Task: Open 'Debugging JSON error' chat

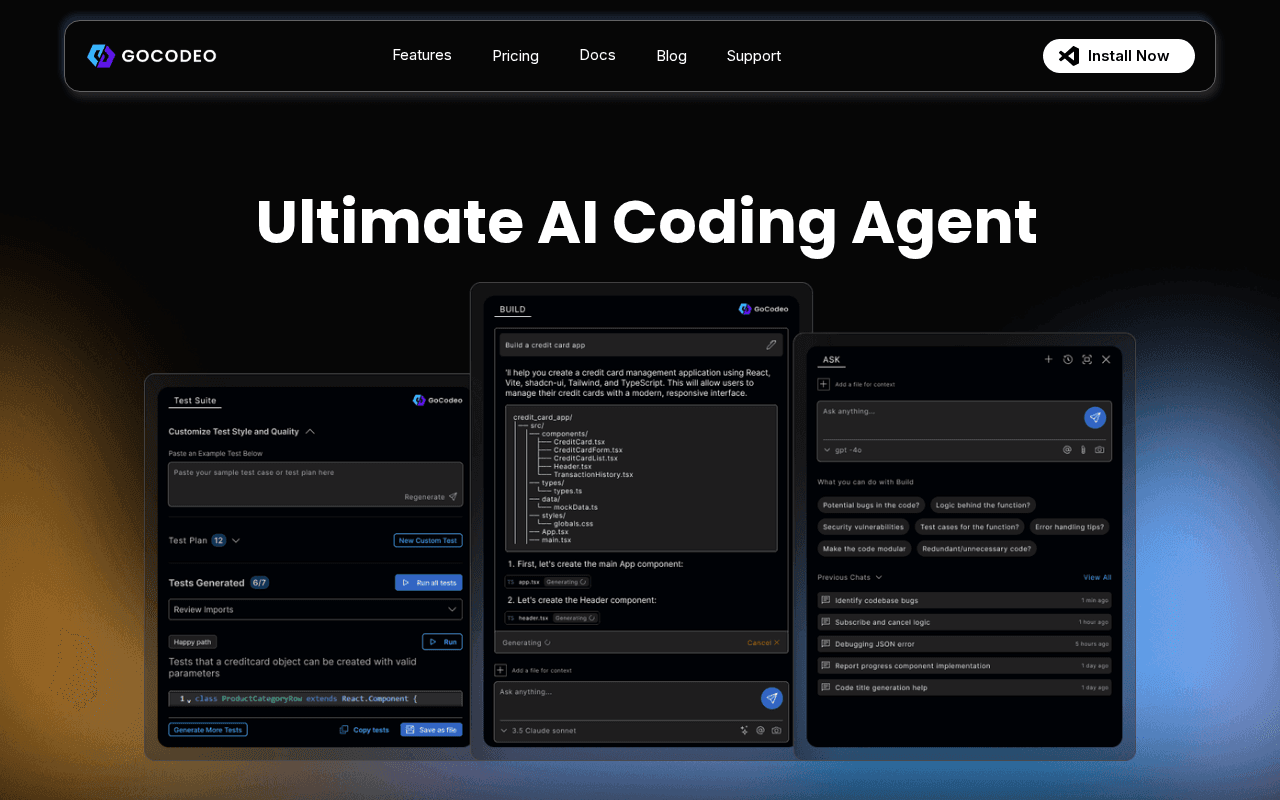Action: click(964, 644)
